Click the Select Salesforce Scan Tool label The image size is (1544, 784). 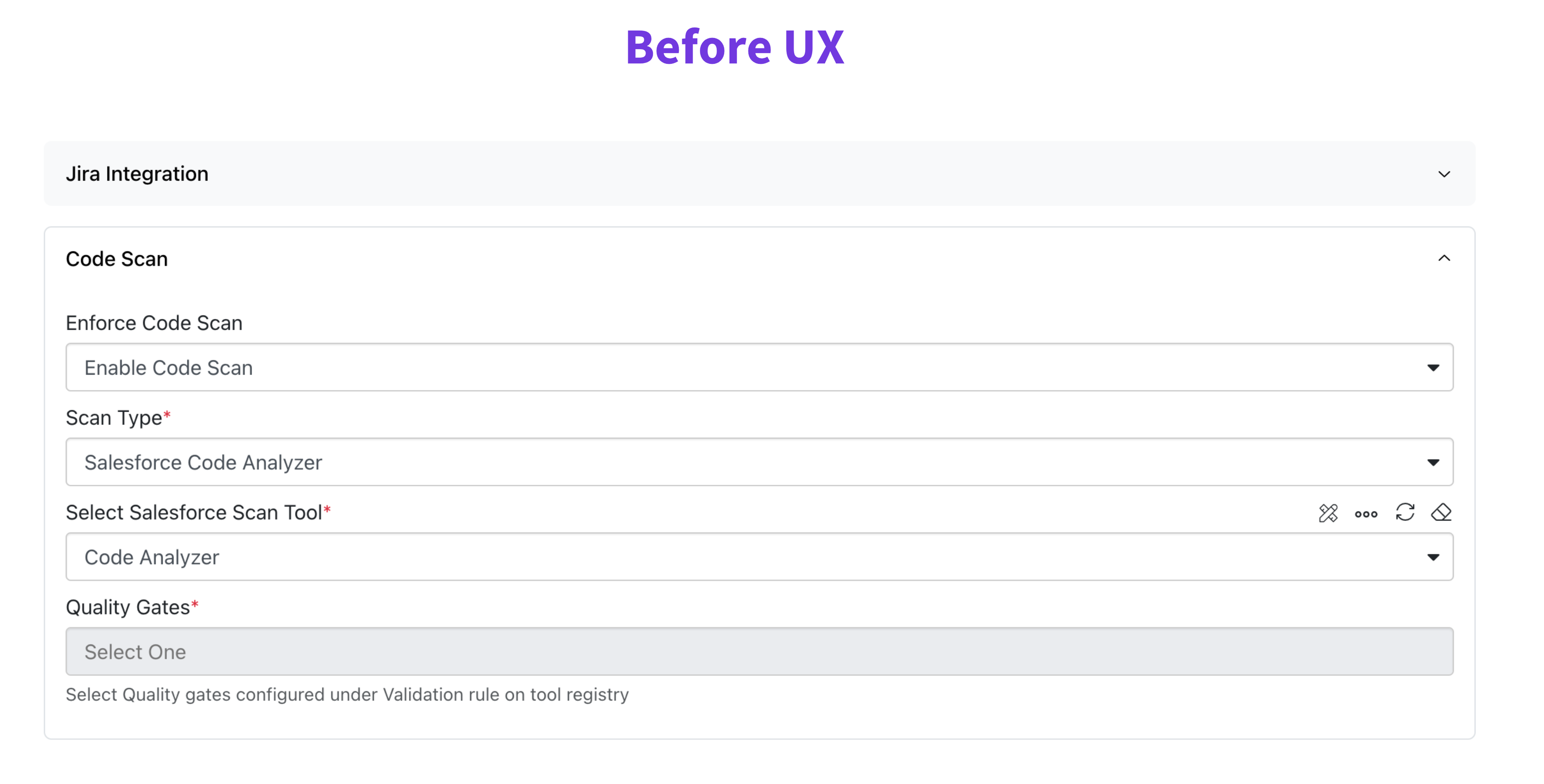click(x=194, y=513)
